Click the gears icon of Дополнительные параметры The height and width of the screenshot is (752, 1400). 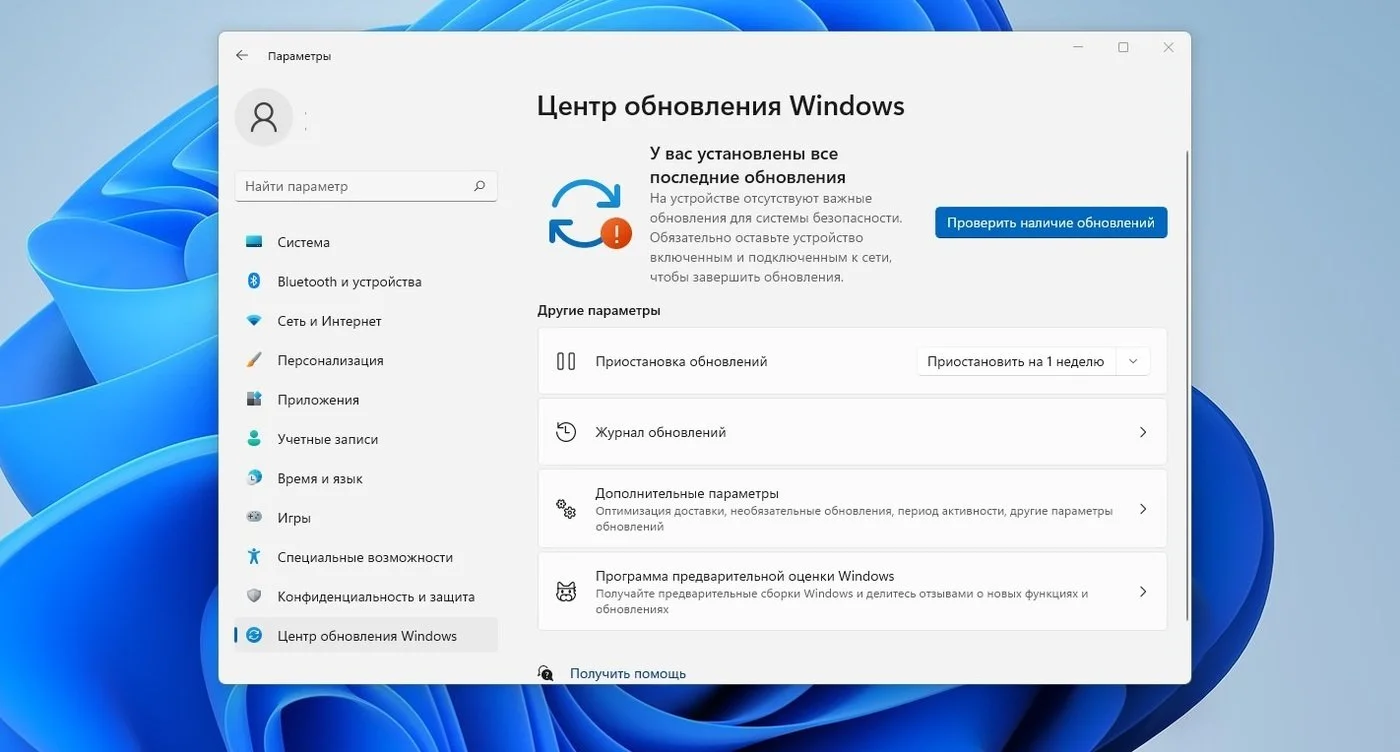tap(566, 509)
